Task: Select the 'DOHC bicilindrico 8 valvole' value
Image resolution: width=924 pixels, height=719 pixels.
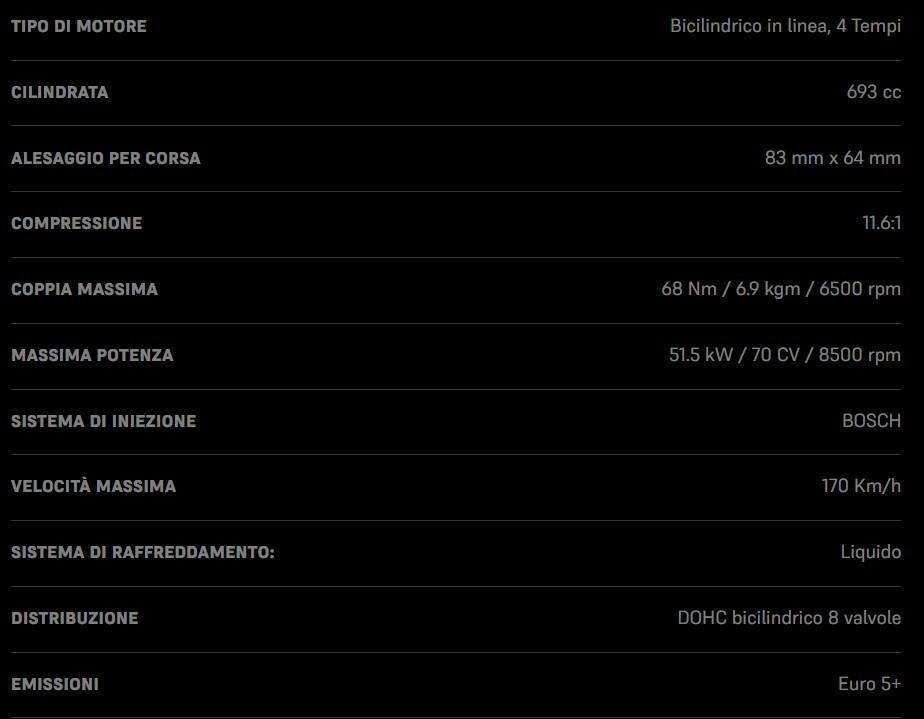Action: (789, 618)
